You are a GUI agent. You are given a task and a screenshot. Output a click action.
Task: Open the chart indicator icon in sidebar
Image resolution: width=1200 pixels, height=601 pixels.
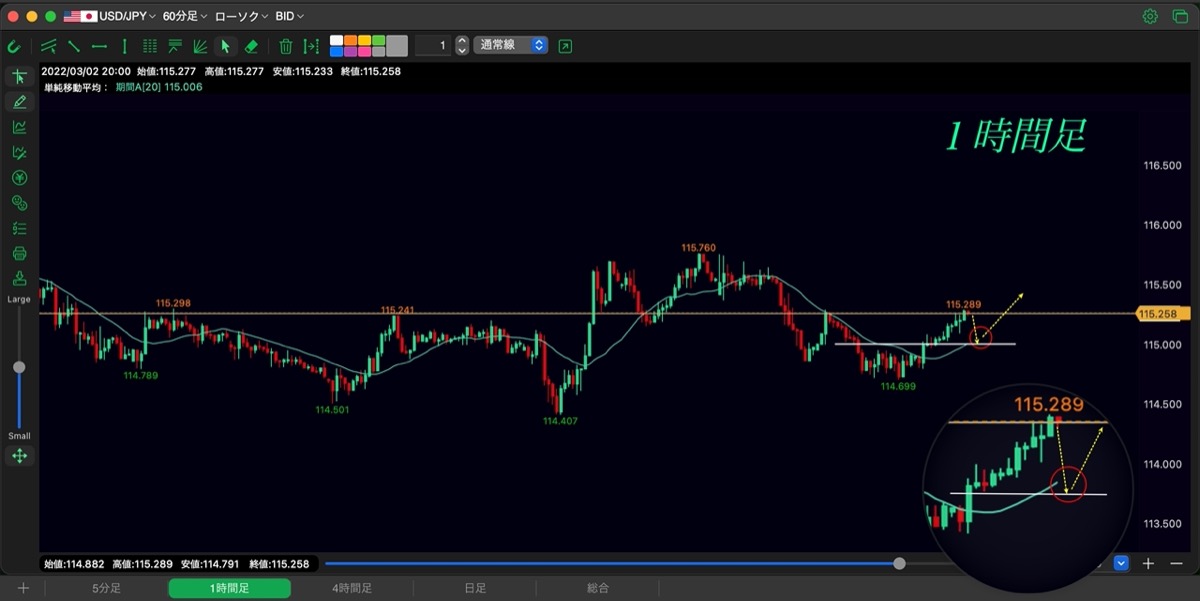[x=19, y=127]
